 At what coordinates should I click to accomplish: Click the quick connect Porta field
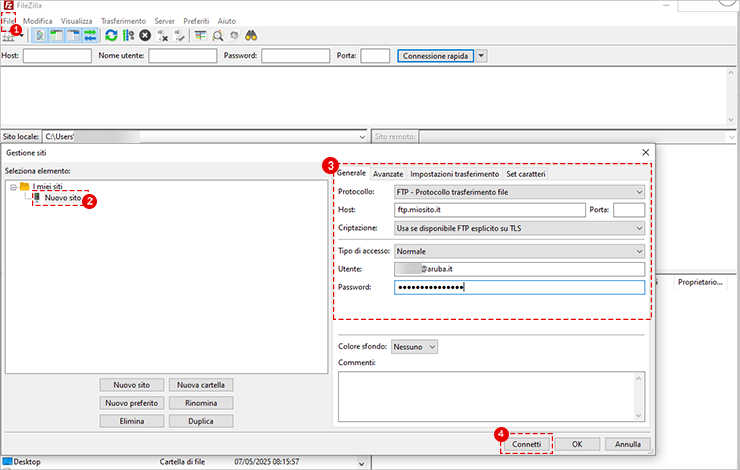click(x=375, y=56)
